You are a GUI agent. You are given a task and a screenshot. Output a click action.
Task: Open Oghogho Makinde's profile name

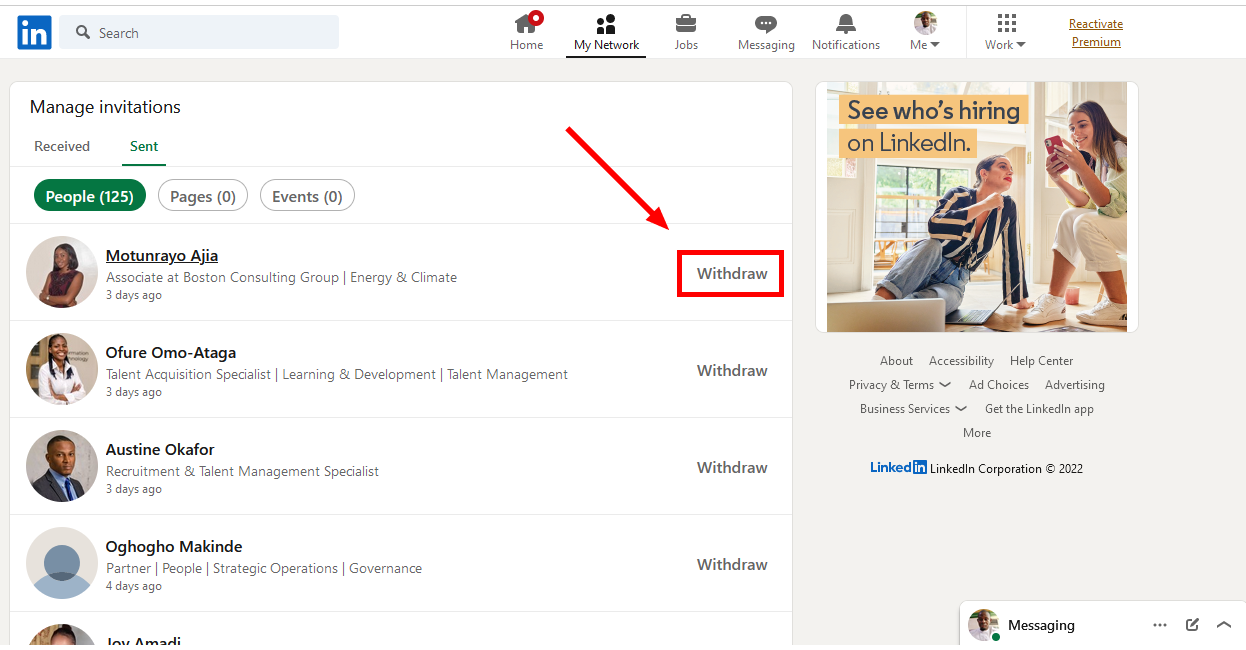click(x=174, y=547)
